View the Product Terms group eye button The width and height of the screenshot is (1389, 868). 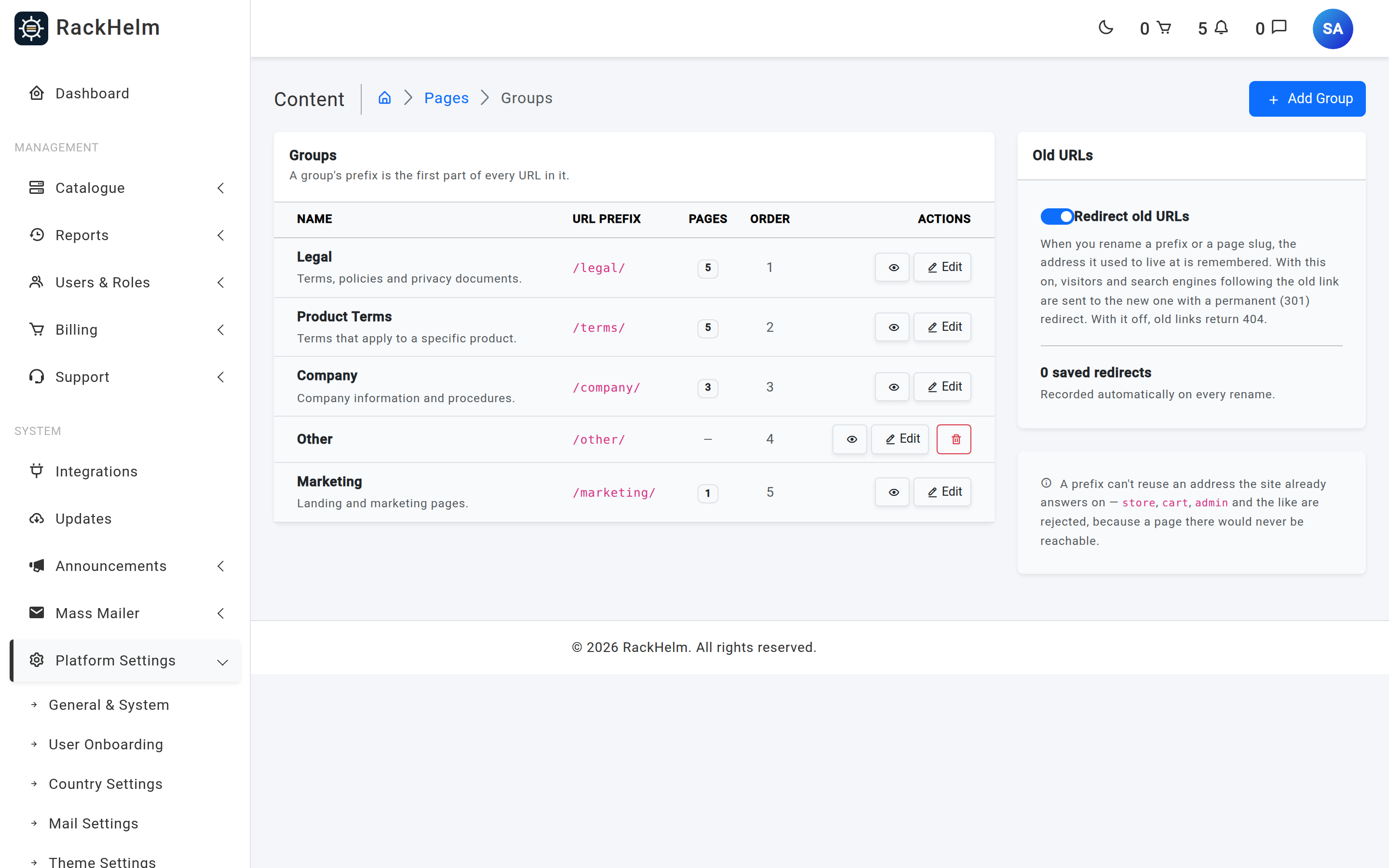(x=893, y=327)
